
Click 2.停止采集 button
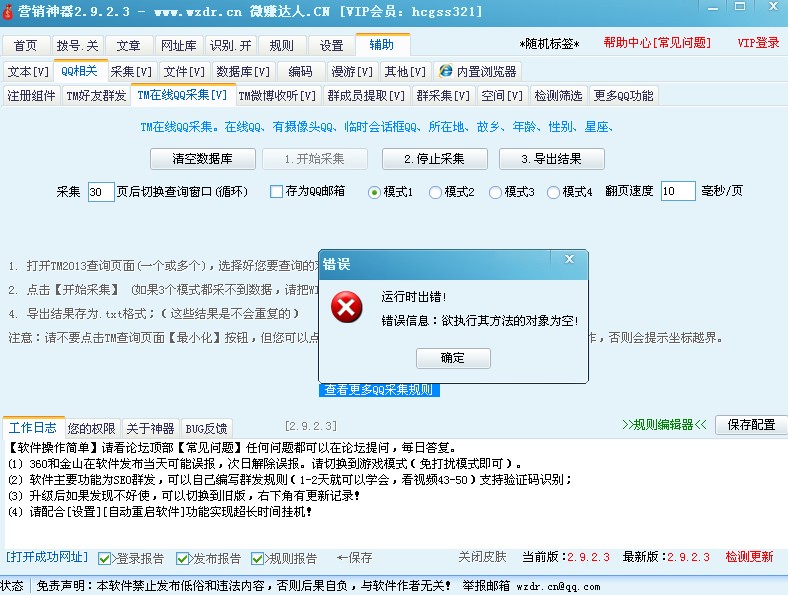(434, 159)
